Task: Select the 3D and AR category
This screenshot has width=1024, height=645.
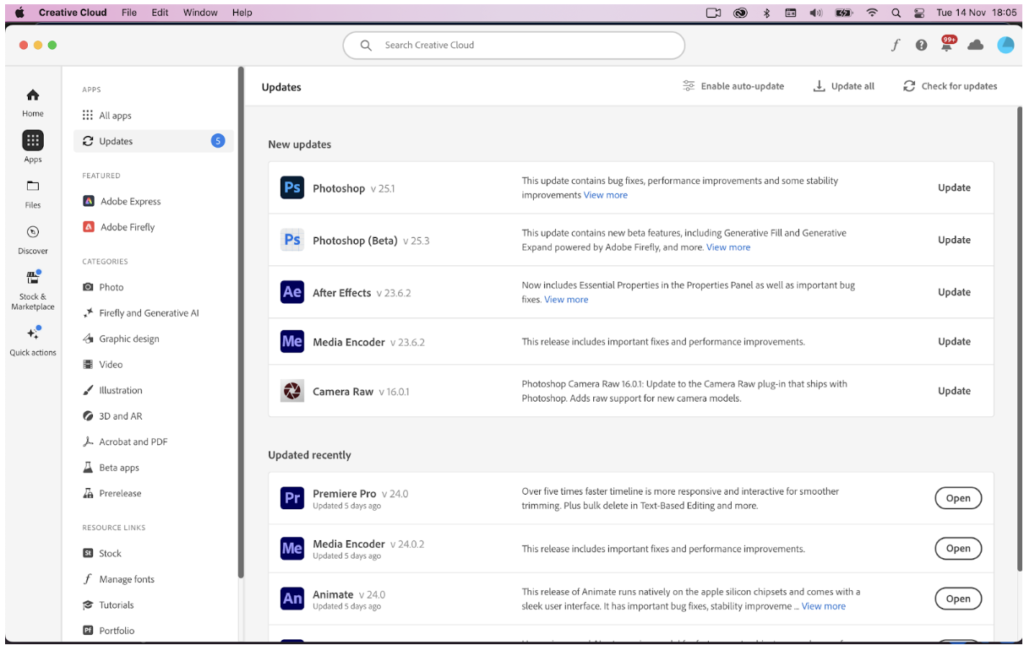Action: coord(112,416)
